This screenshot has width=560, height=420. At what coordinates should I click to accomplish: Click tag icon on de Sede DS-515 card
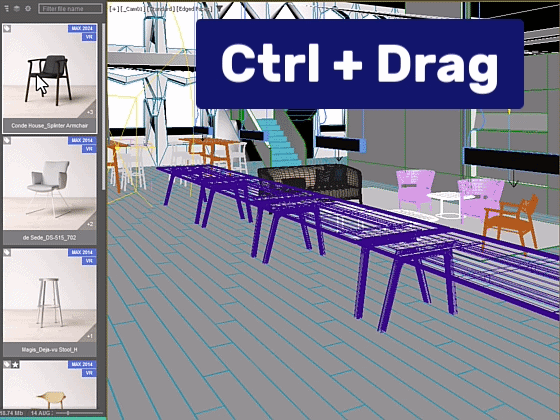pyautogui.click(x=7, y=141)
